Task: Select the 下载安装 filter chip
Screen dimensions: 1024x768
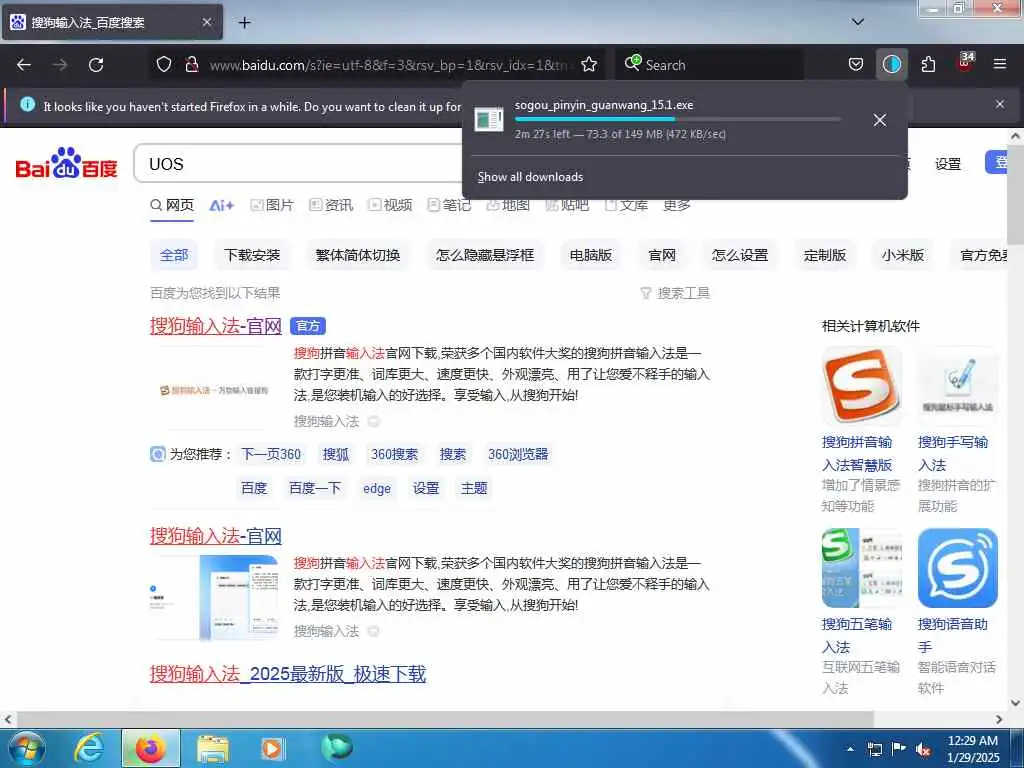Action: point(252,255)
